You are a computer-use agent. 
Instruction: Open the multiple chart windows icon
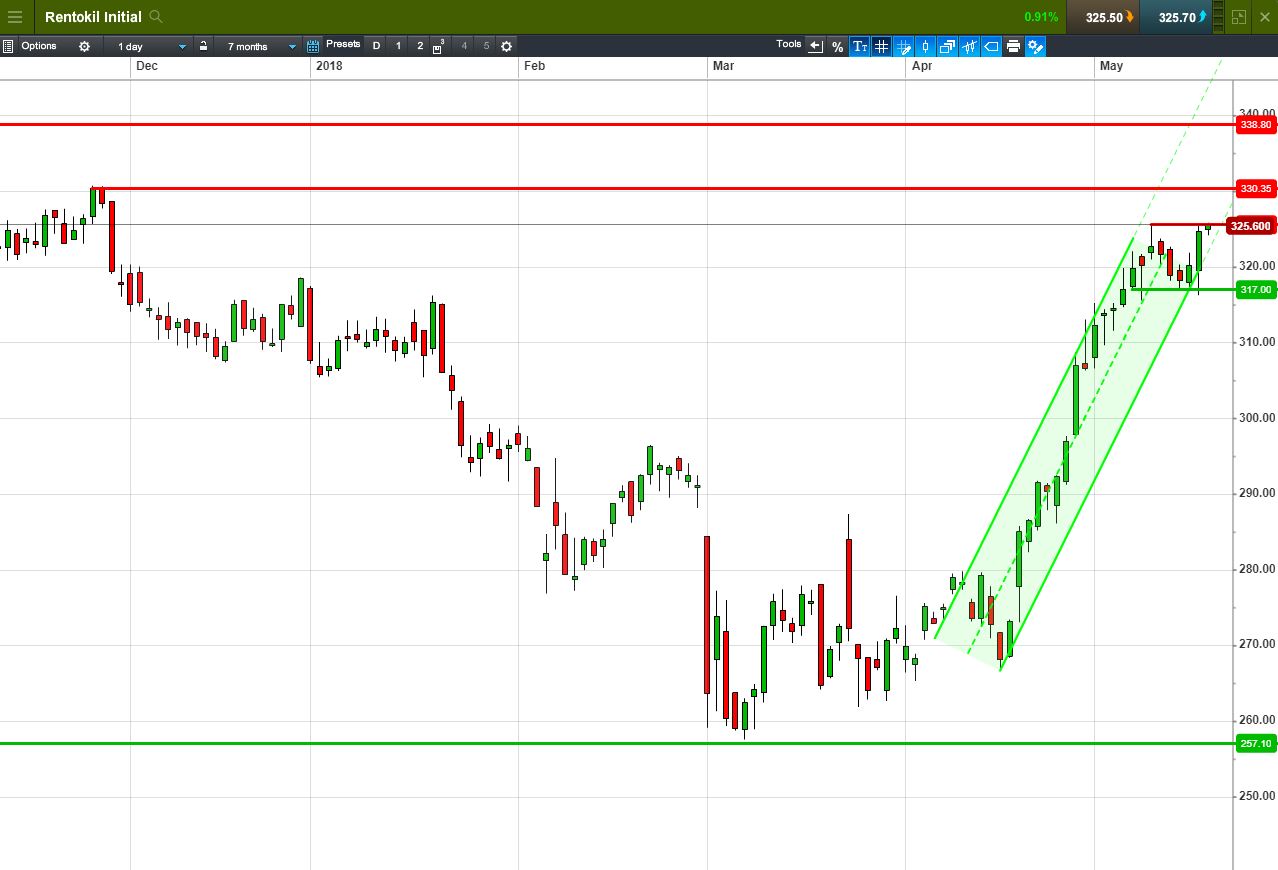coord(947,46)
